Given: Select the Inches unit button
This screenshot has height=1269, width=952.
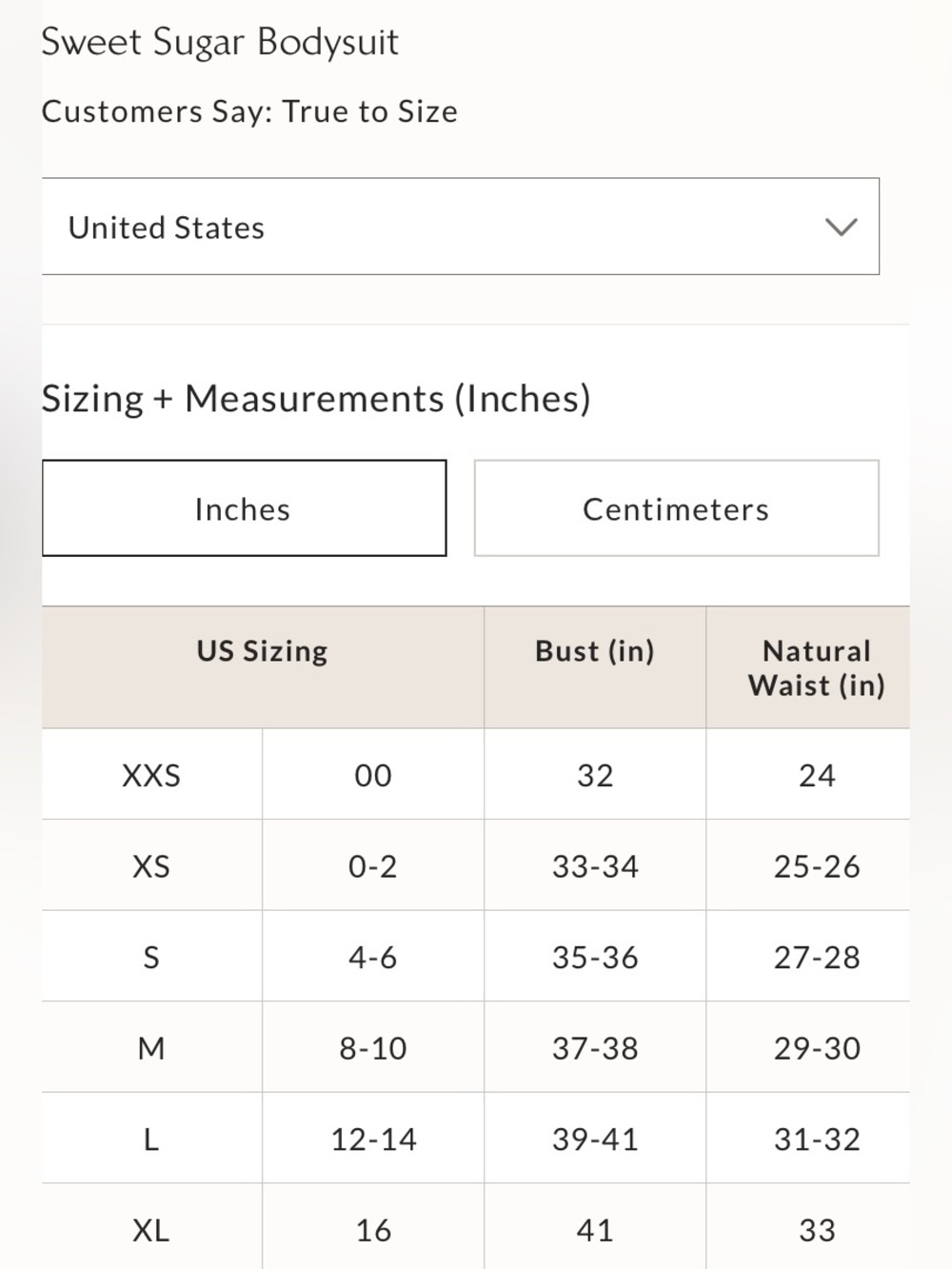Looking at the screenshot, I should [x=244, y=508].
